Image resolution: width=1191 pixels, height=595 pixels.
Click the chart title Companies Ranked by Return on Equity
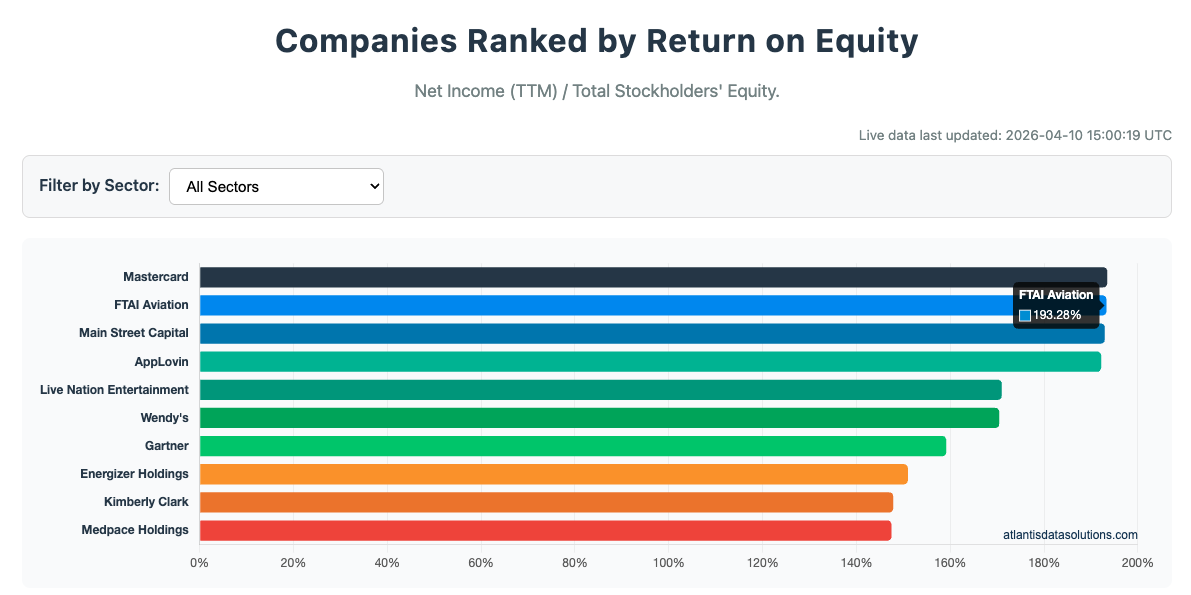click(x=596, y=41)
